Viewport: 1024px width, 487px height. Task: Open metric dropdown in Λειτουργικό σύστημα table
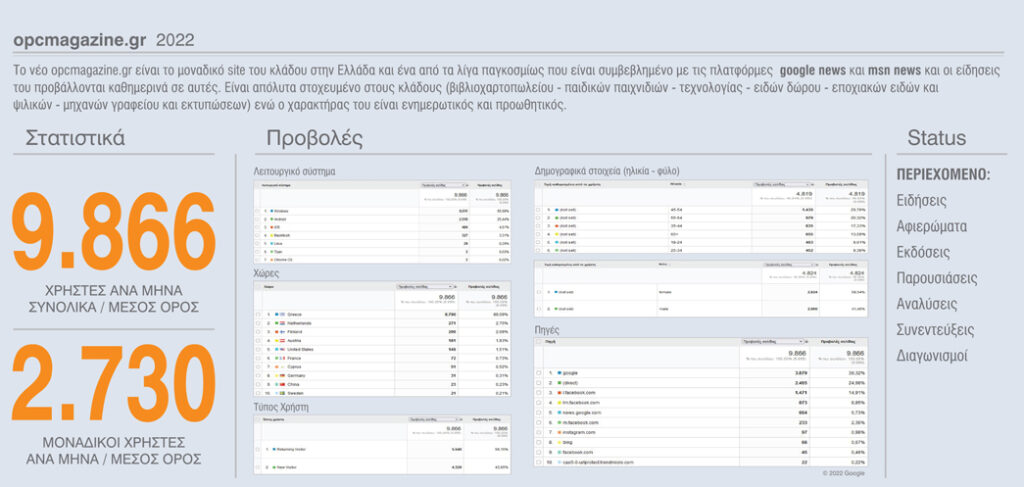pos(445,185)
